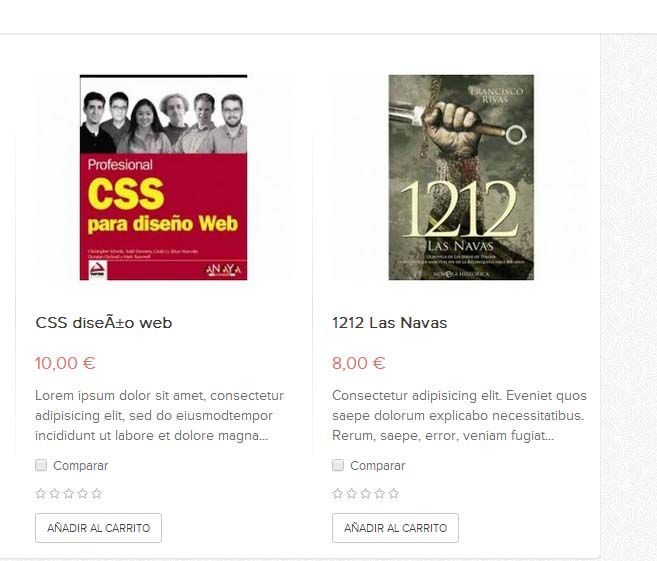Give 1212 Las Navas five stars
This screenshot has width=657, height=561.
[393, 494]
